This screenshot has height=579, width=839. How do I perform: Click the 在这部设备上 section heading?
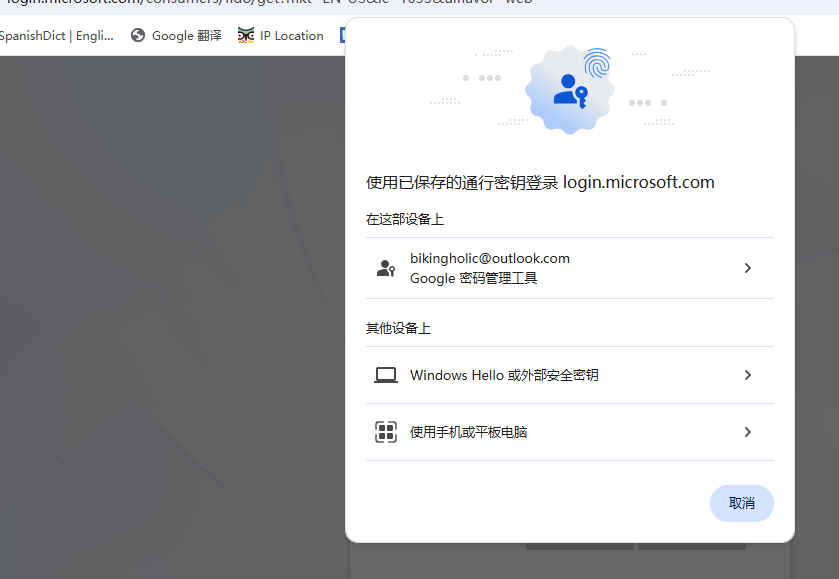point(405,219)
